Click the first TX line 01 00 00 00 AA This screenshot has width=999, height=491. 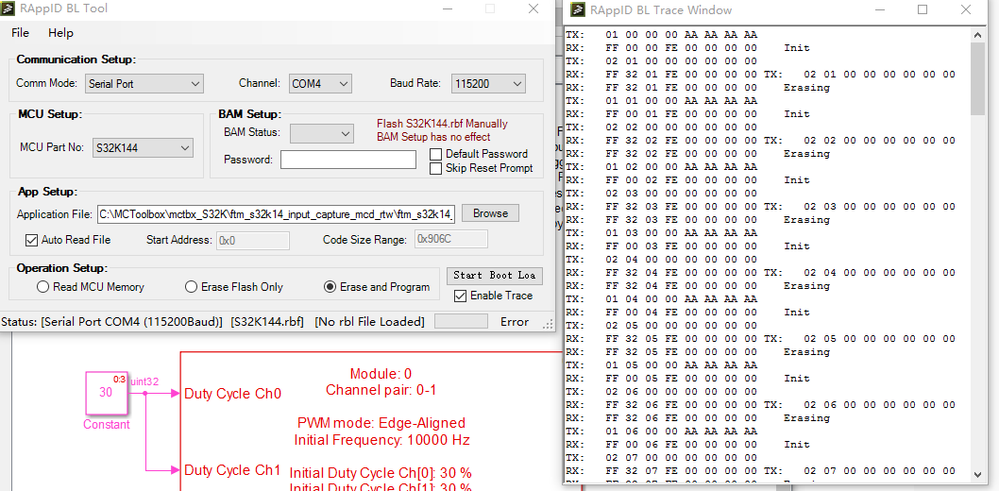click(661, 34)
